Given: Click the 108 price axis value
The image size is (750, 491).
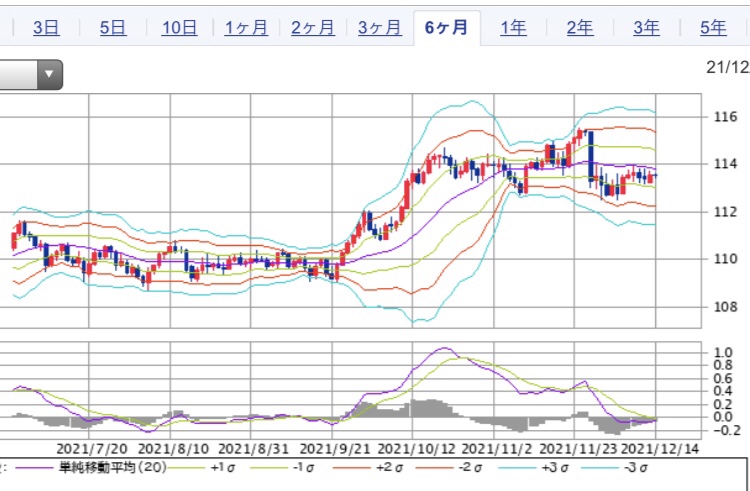Looking at the screenshot, I should point(725,306).
